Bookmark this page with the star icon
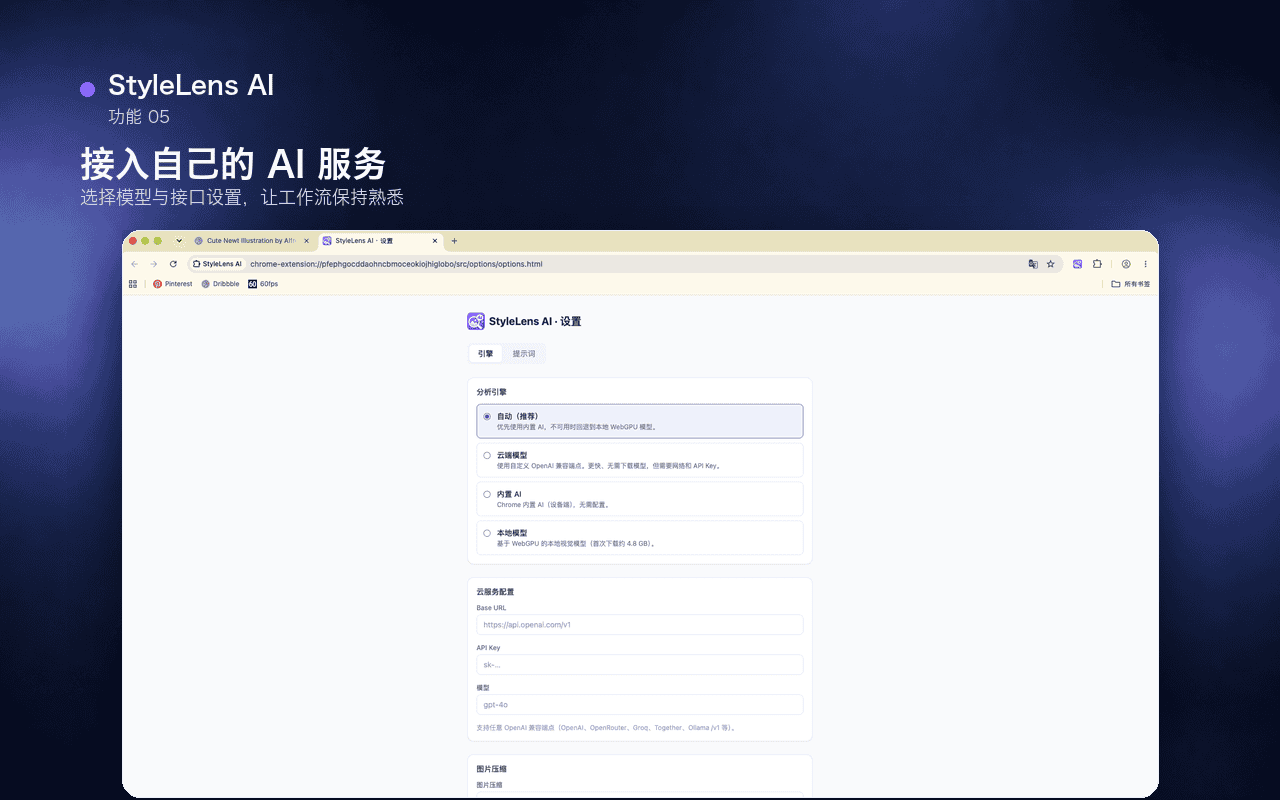The image size is (1280, 800). (1050, 264)
